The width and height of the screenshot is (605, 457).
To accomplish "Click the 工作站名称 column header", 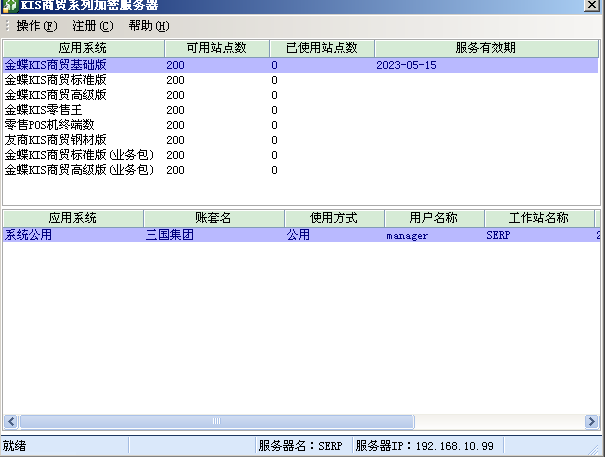I will pos(539,218).
